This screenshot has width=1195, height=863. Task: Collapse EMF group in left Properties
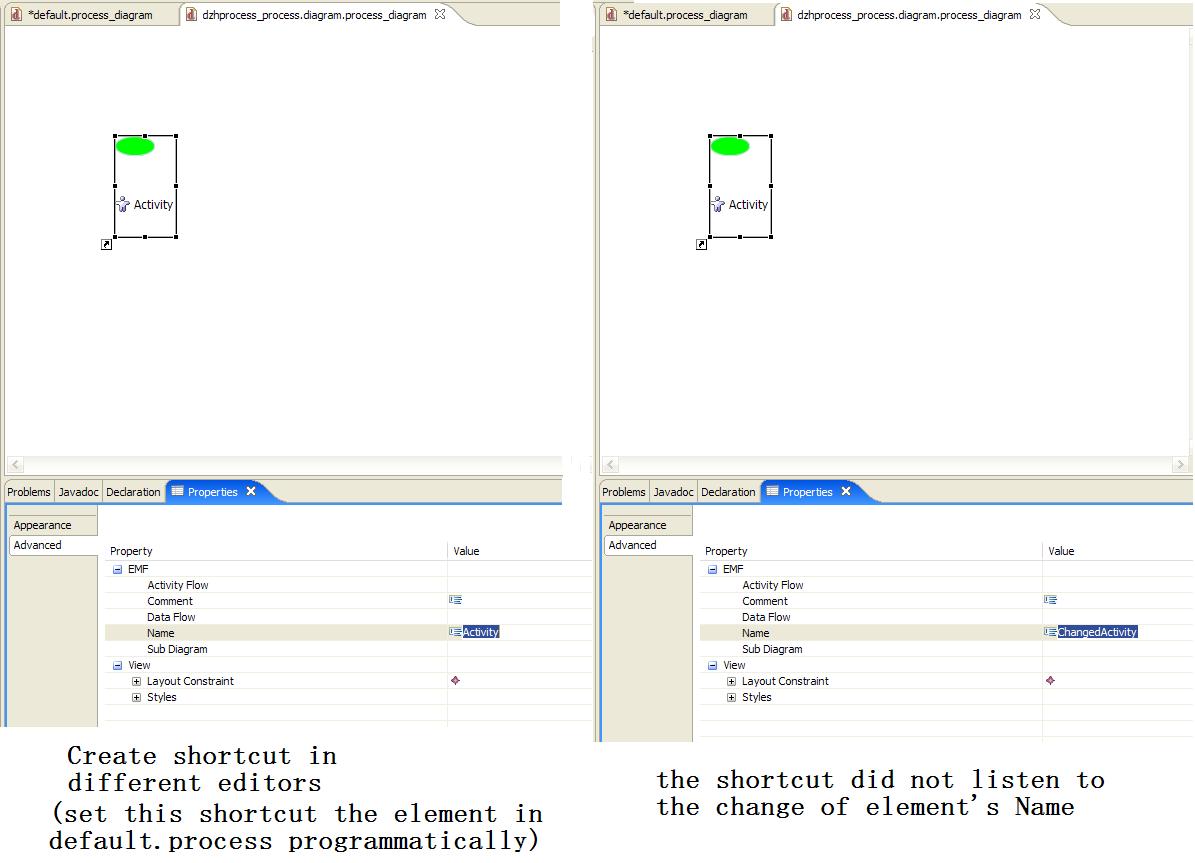click(117, 569)
